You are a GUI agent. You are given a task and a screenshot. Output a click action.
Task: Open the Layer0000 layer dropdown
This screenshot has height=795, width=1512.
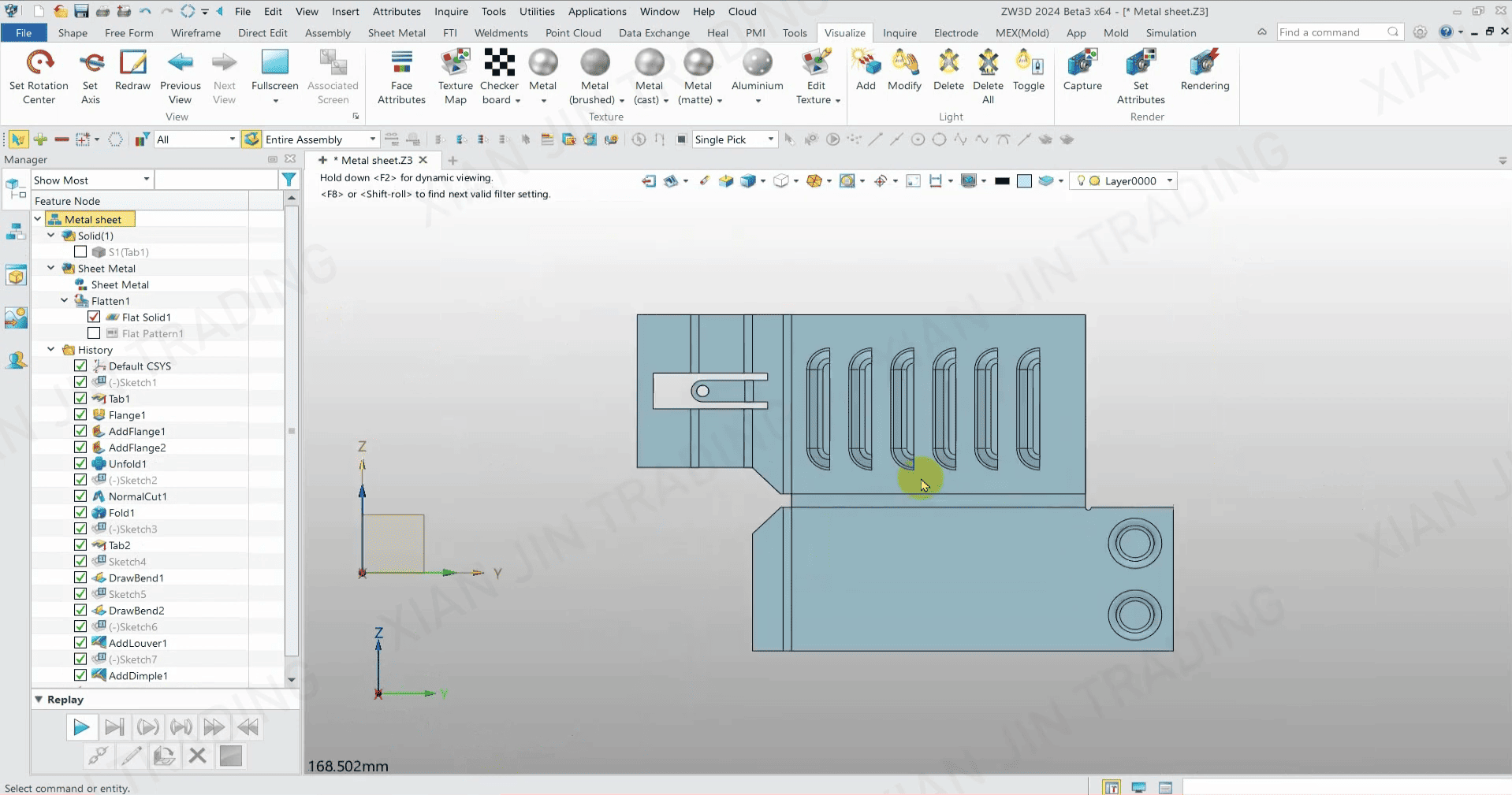pyautogui.click(x=1169, y=181)
